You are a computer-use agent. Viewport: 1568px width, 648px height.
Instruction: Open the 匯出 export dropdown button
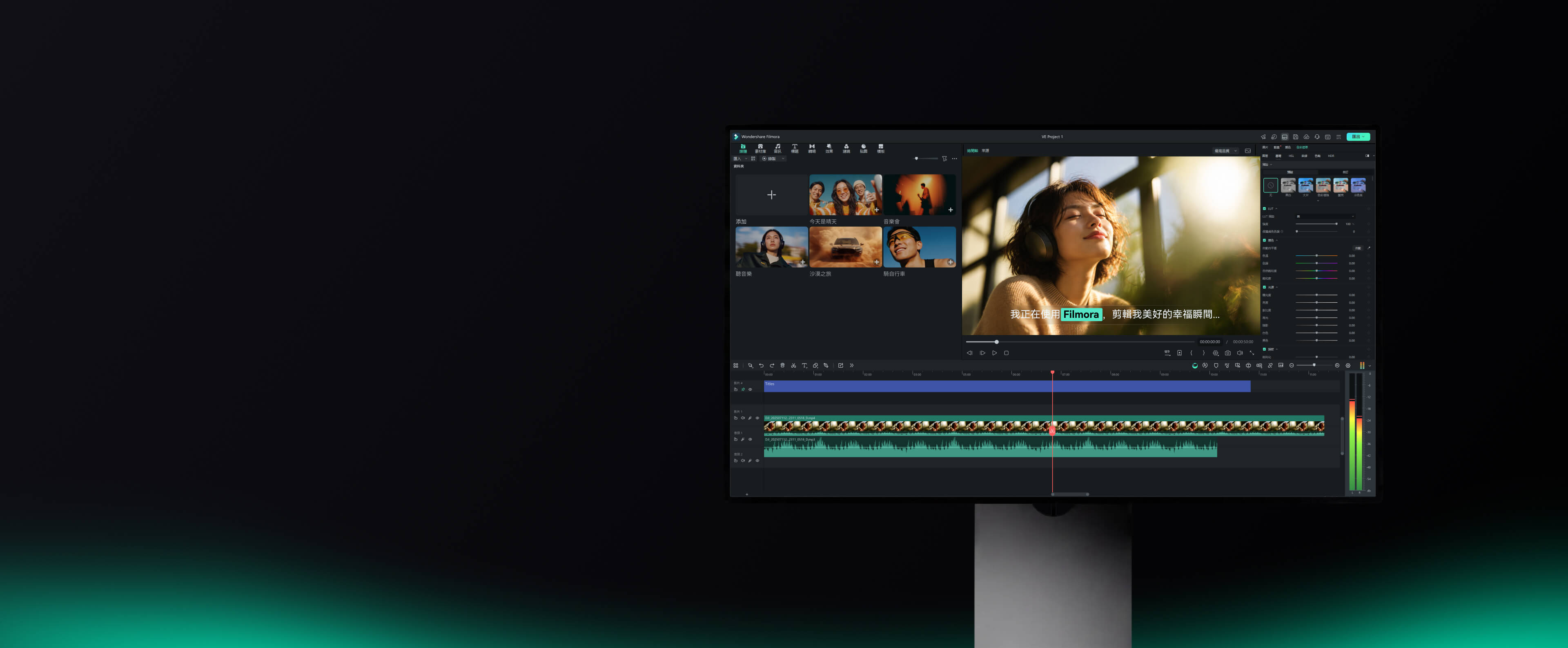1358,136
